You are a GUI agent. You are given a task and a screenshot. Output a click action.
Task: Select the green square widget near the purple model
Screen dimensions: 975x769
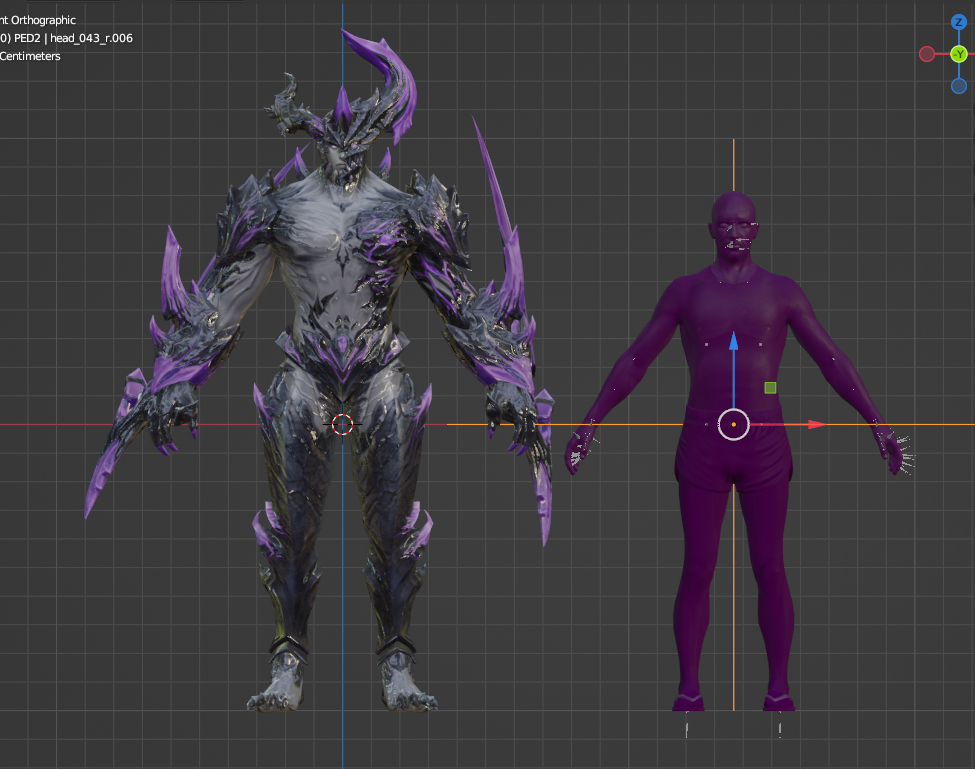[x=769, y=387]
